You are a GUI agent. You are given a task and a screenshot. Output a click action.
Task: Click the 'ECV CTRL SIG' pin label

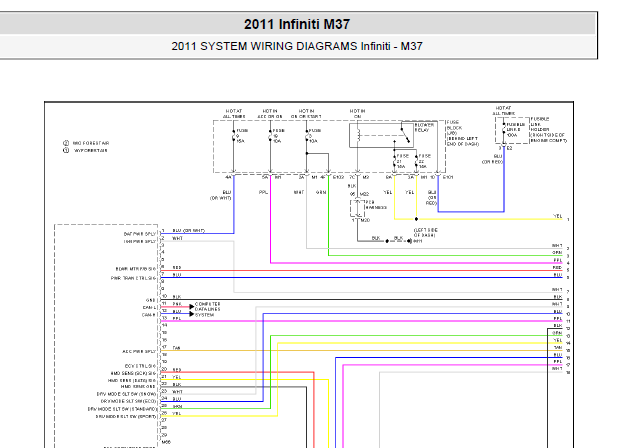click(x=141, y=366)
